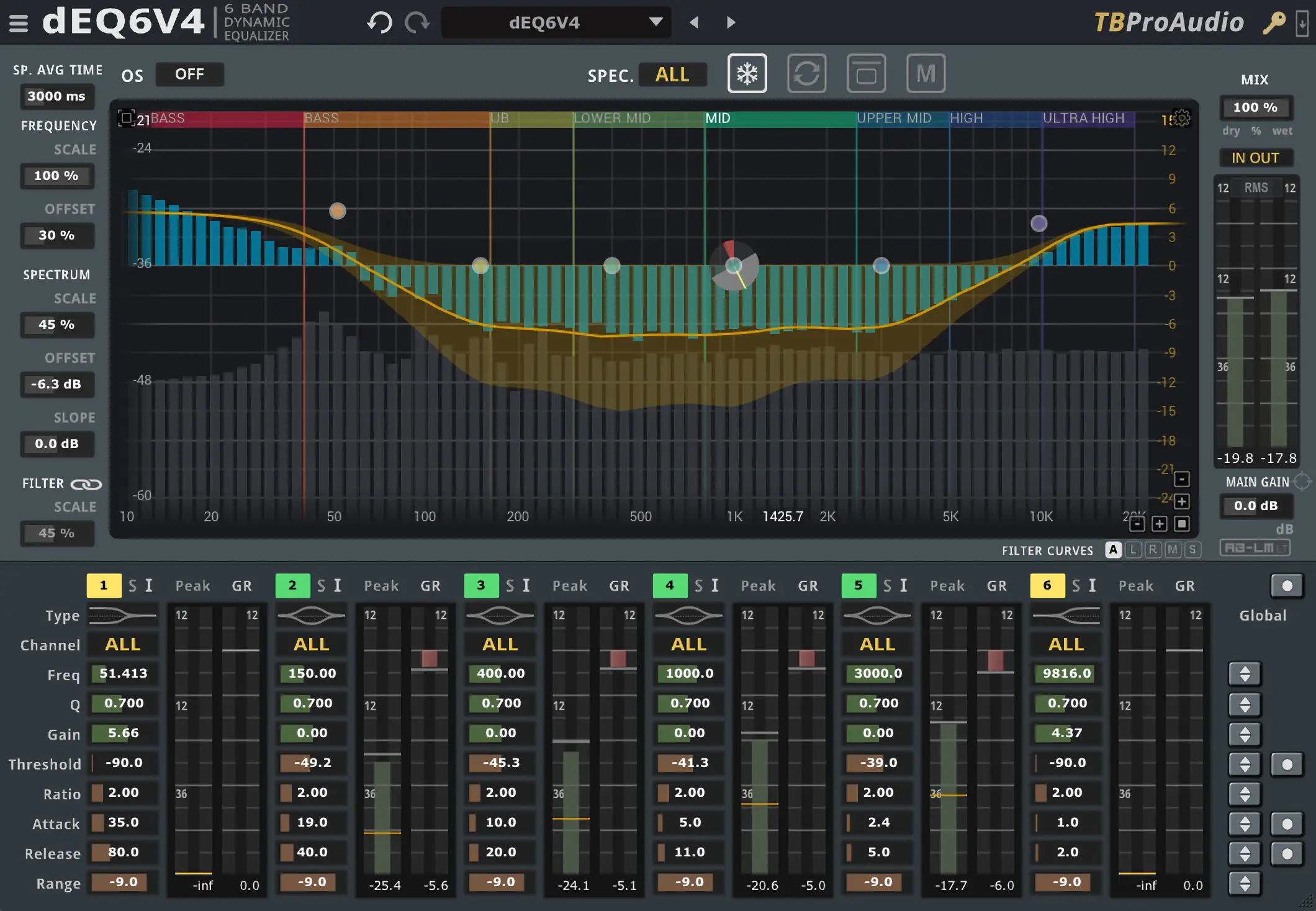Click band 4 solo S button
The height and width of the screenshot is (911, 1316).
click(x=699, y=586)
